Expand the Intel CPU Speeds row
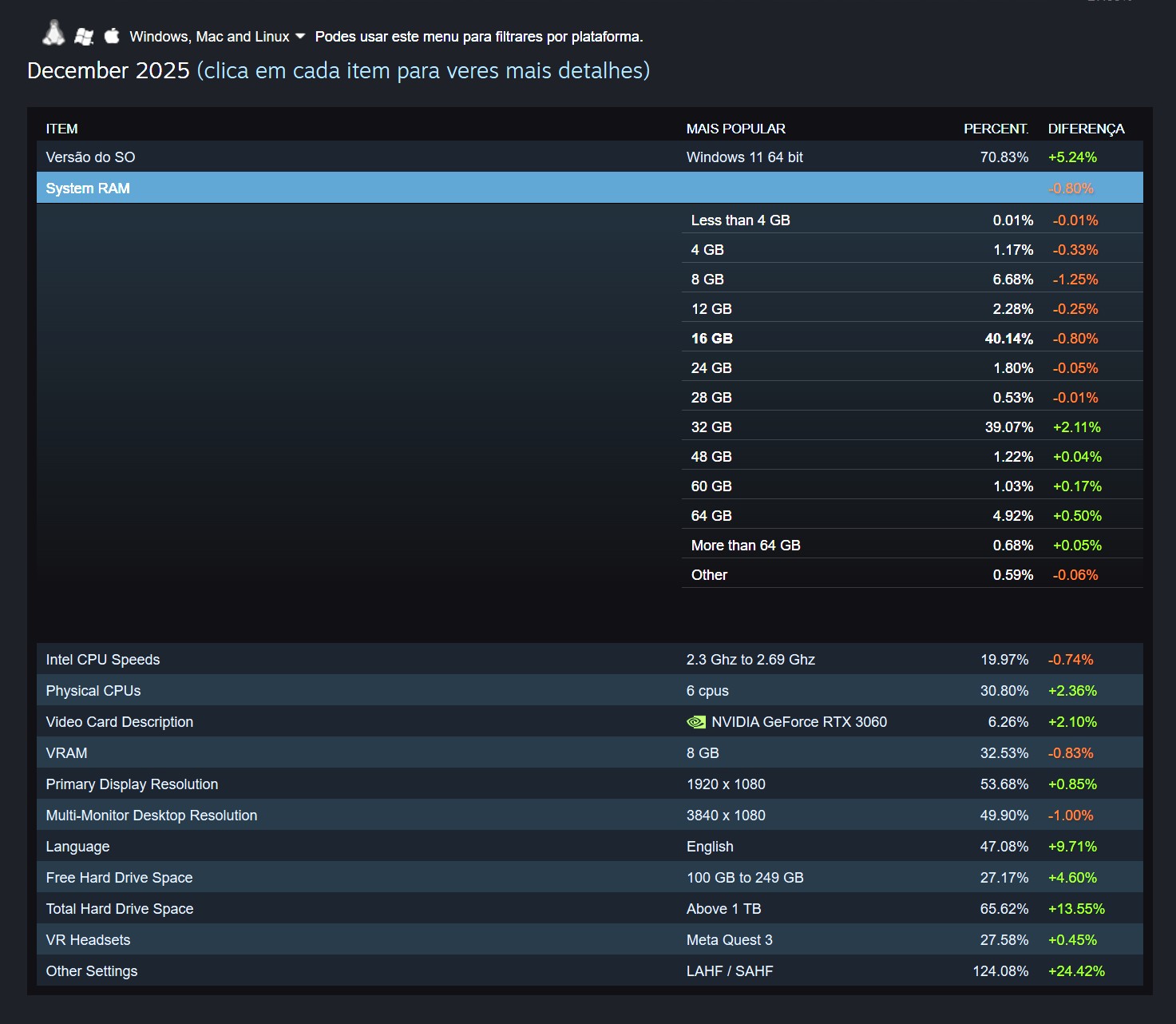This screenshot has width=1176, height=1024. 103,660
